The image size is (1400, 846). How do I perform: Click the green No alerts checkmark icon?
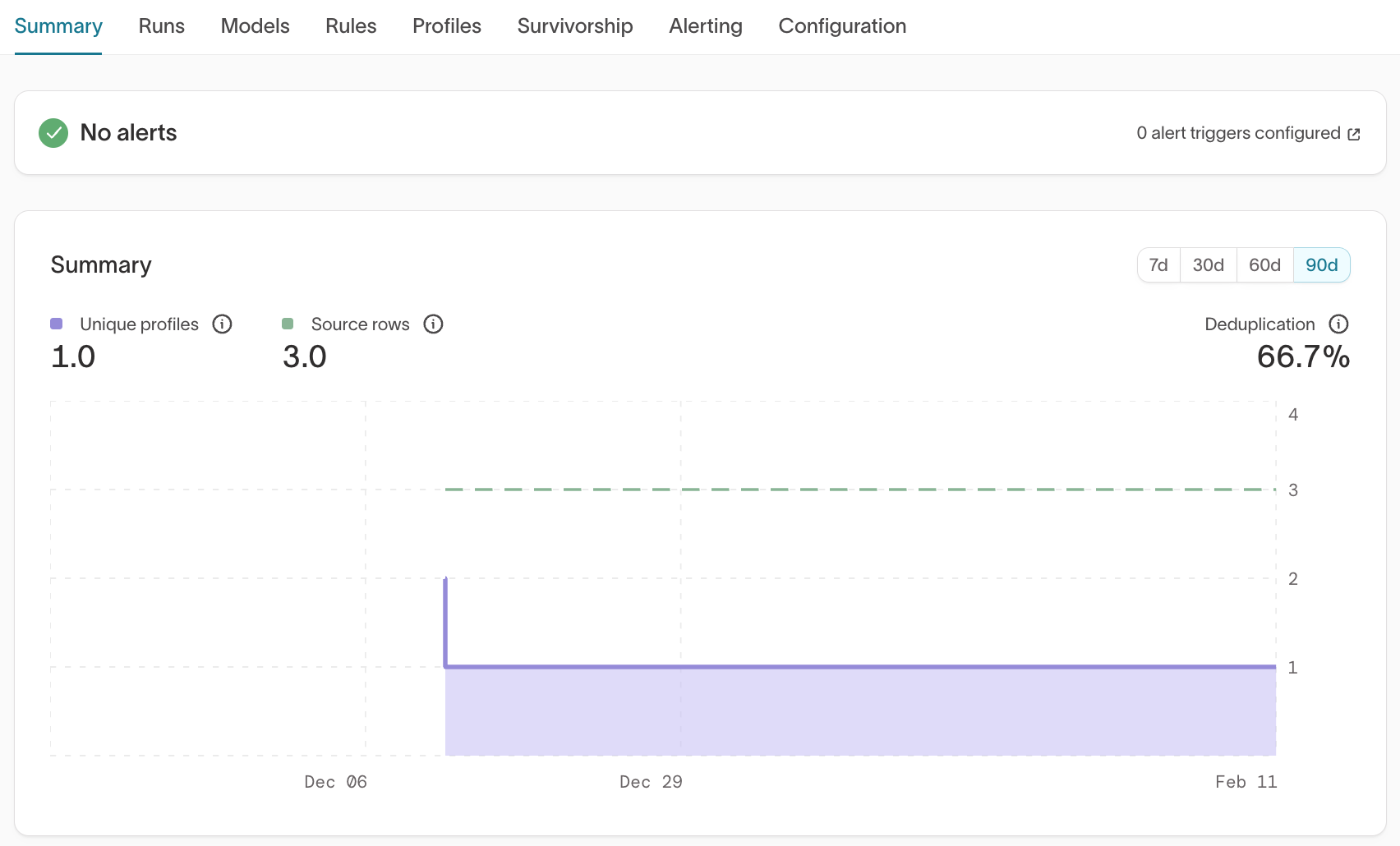click(53, 133)
